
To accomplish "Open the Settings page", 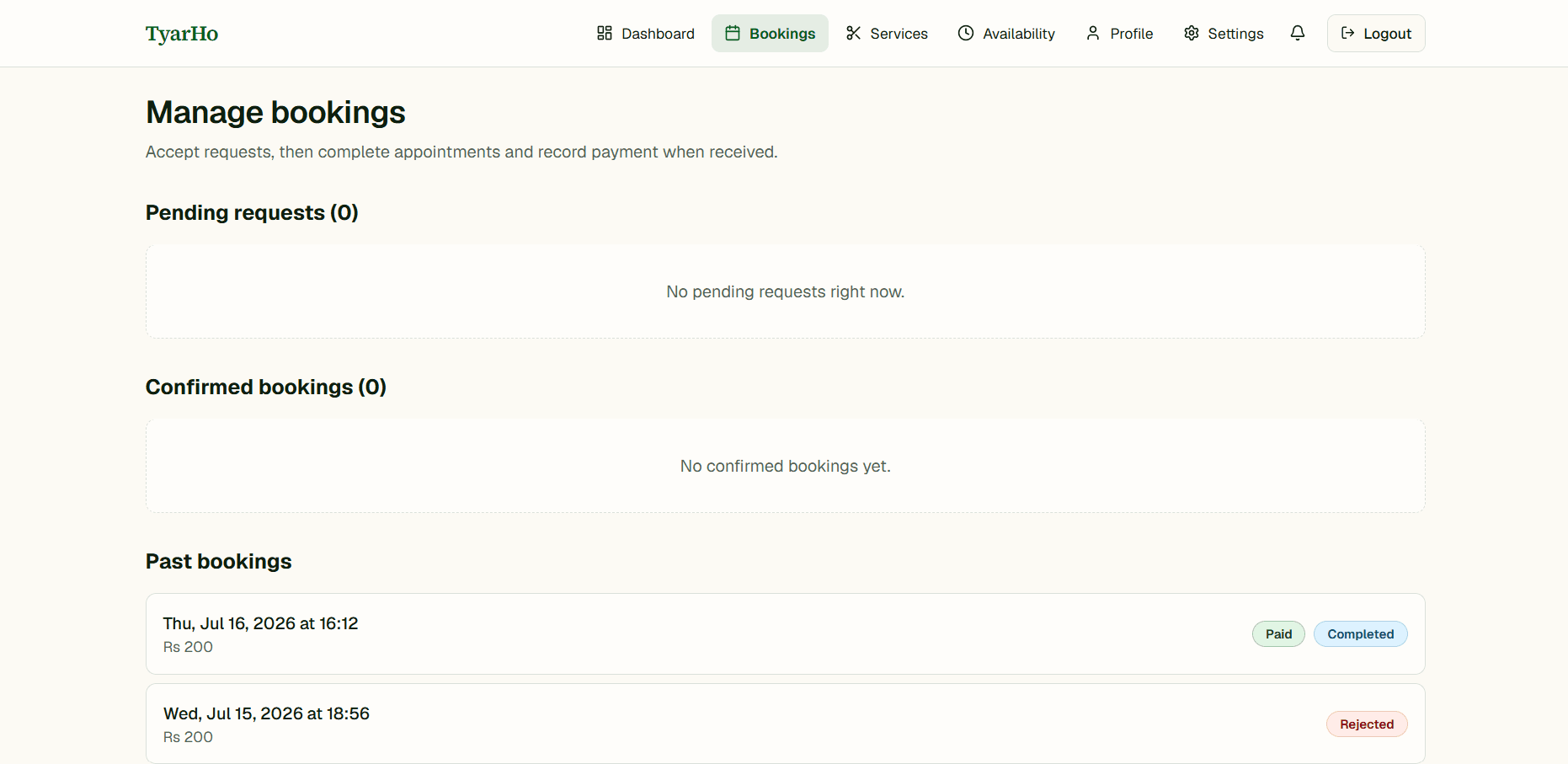I will pyautogui.click(x=1224, y=34).
